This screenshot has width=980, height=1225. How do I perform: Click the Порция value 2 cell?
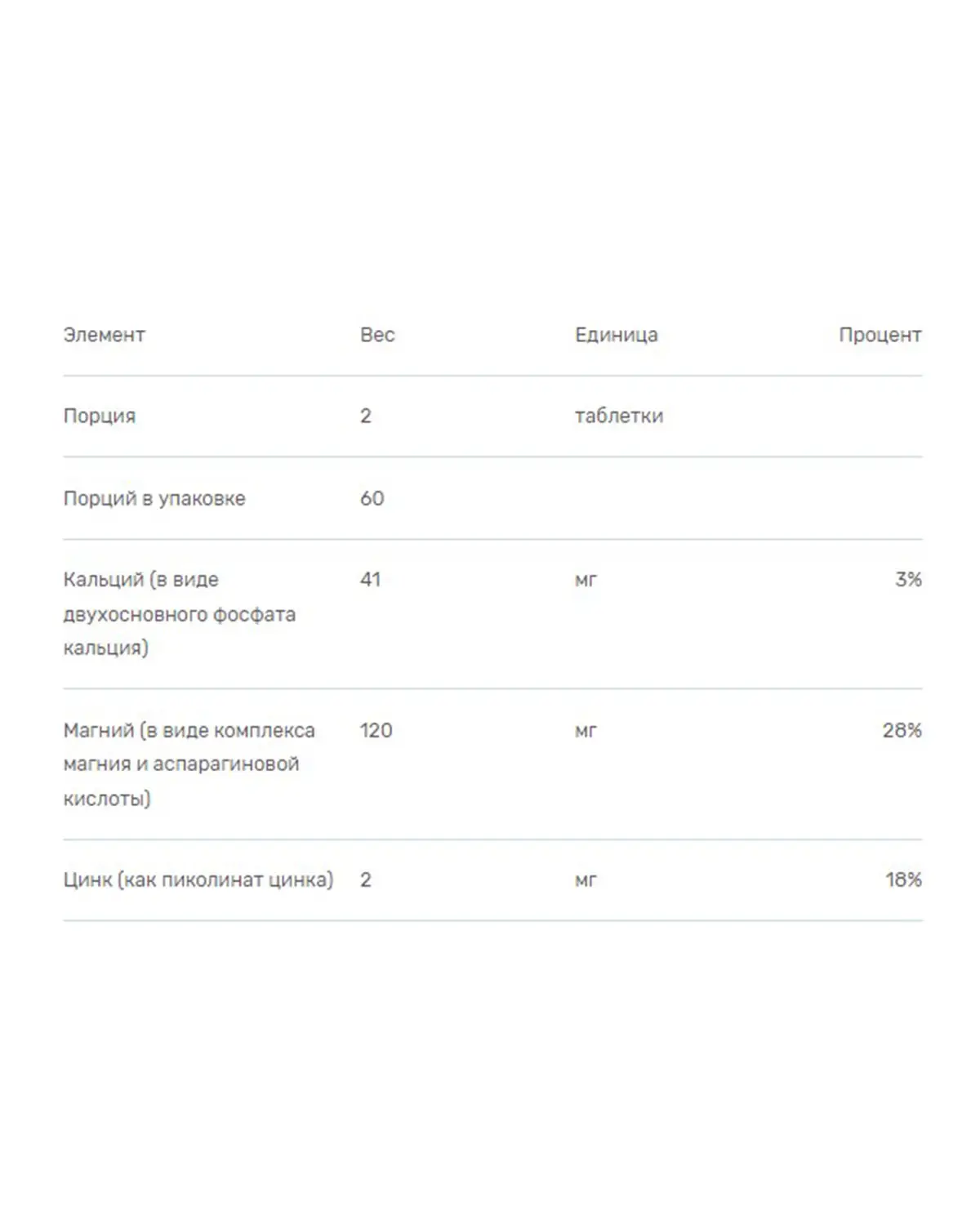pos(366,416)
